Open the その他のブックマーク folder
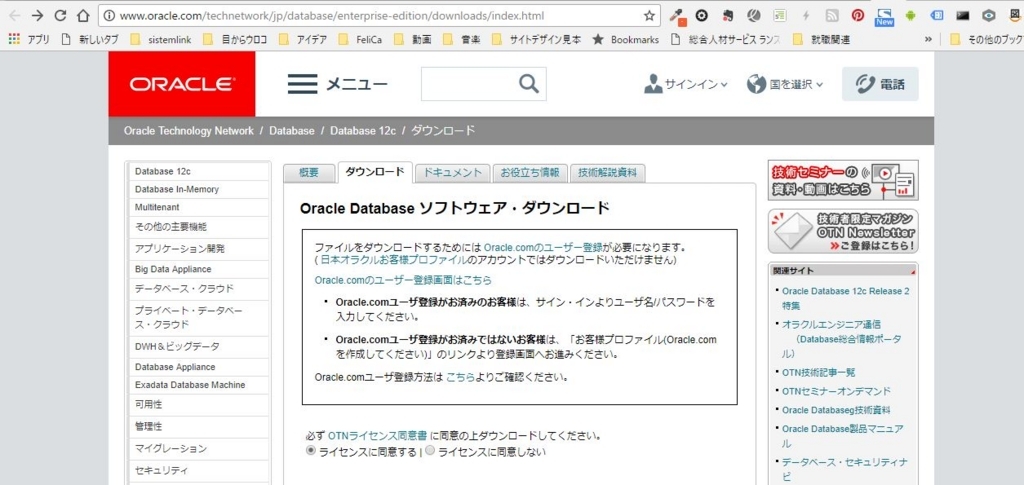Viewport: 1024px width, 485px height. tap(987, 40)
